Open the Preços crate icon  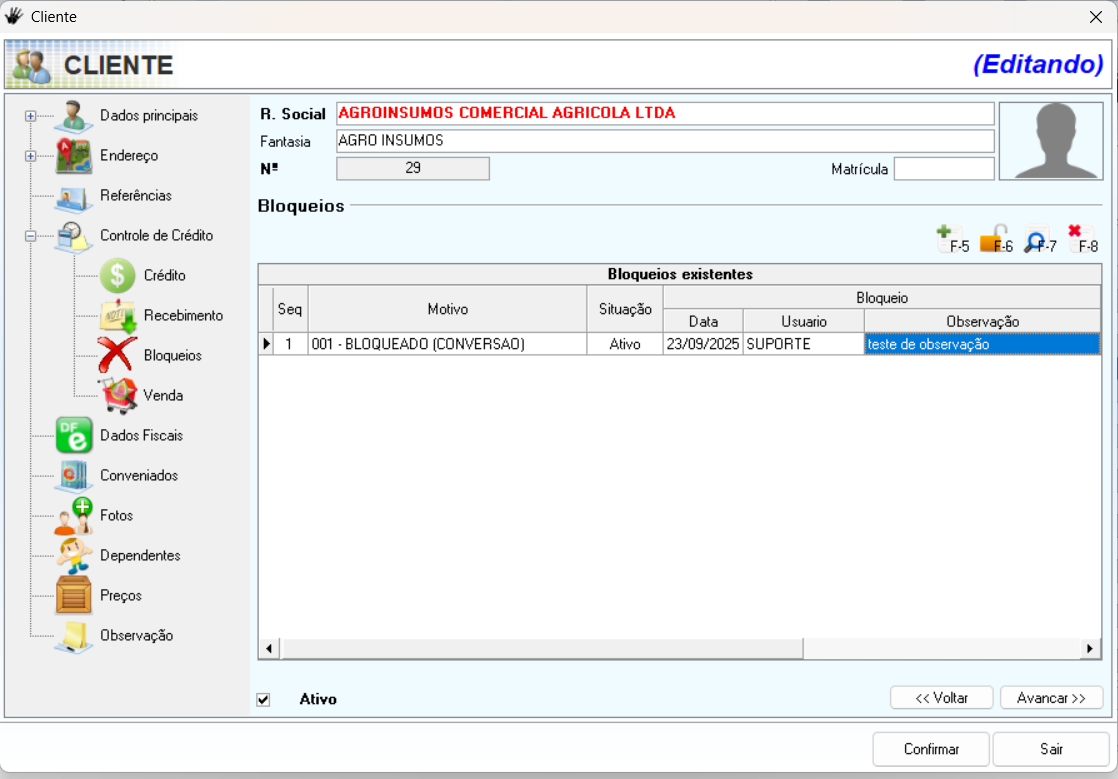tap(73, 596)
